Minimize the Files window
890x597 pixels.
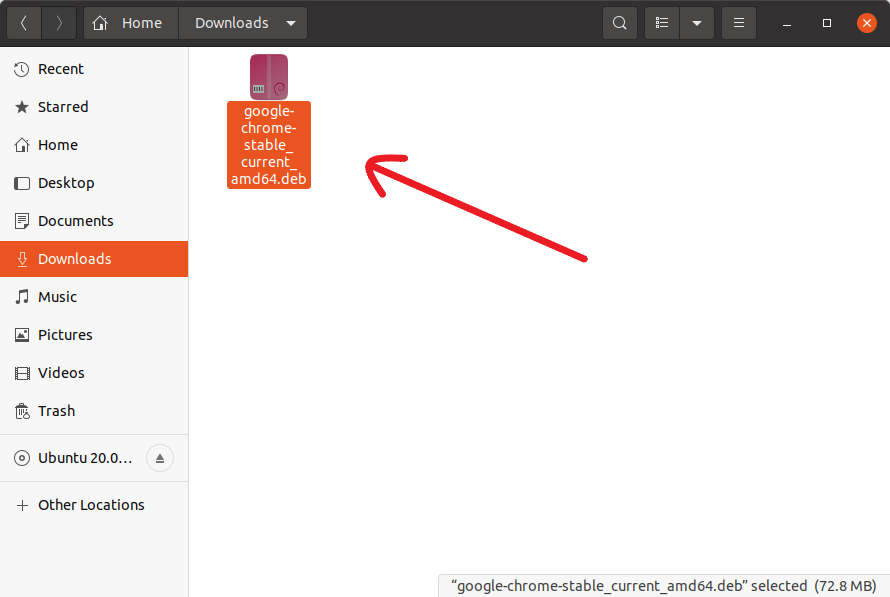tap(787, 23)
